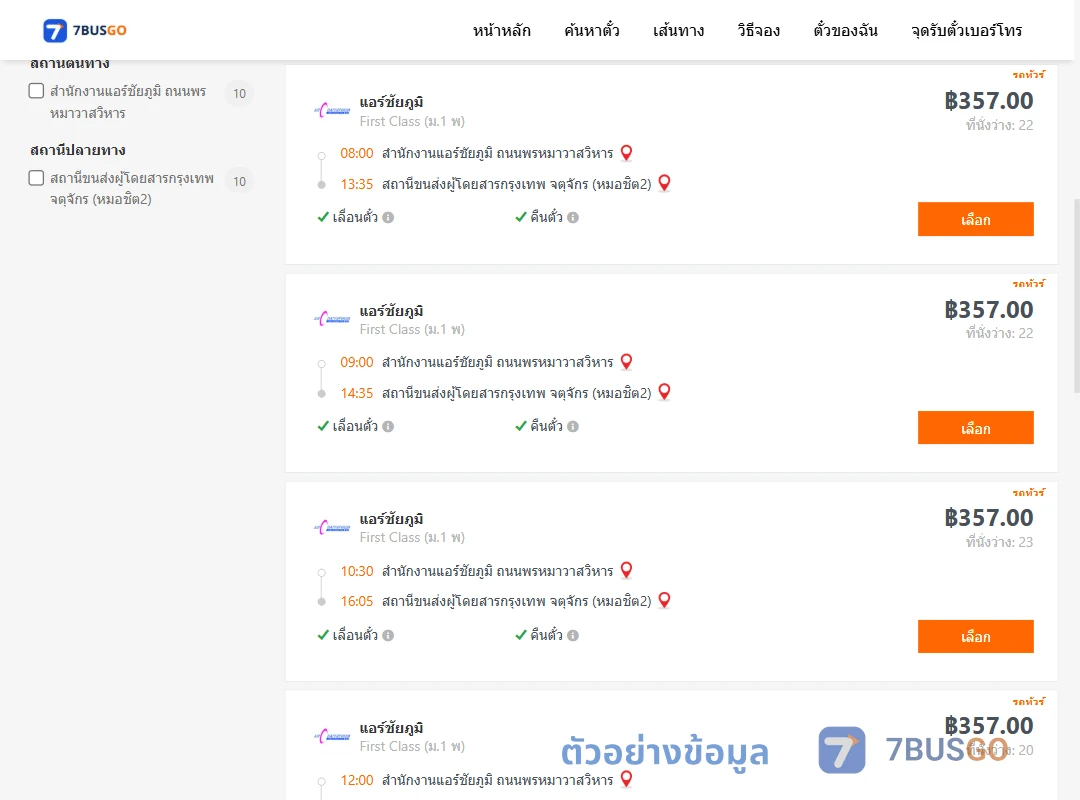Screen dimensions: 1080x800
Task: Click the คืนตั๋ว checkmark in 09:00 trip
Action: (x=521, y=426)
